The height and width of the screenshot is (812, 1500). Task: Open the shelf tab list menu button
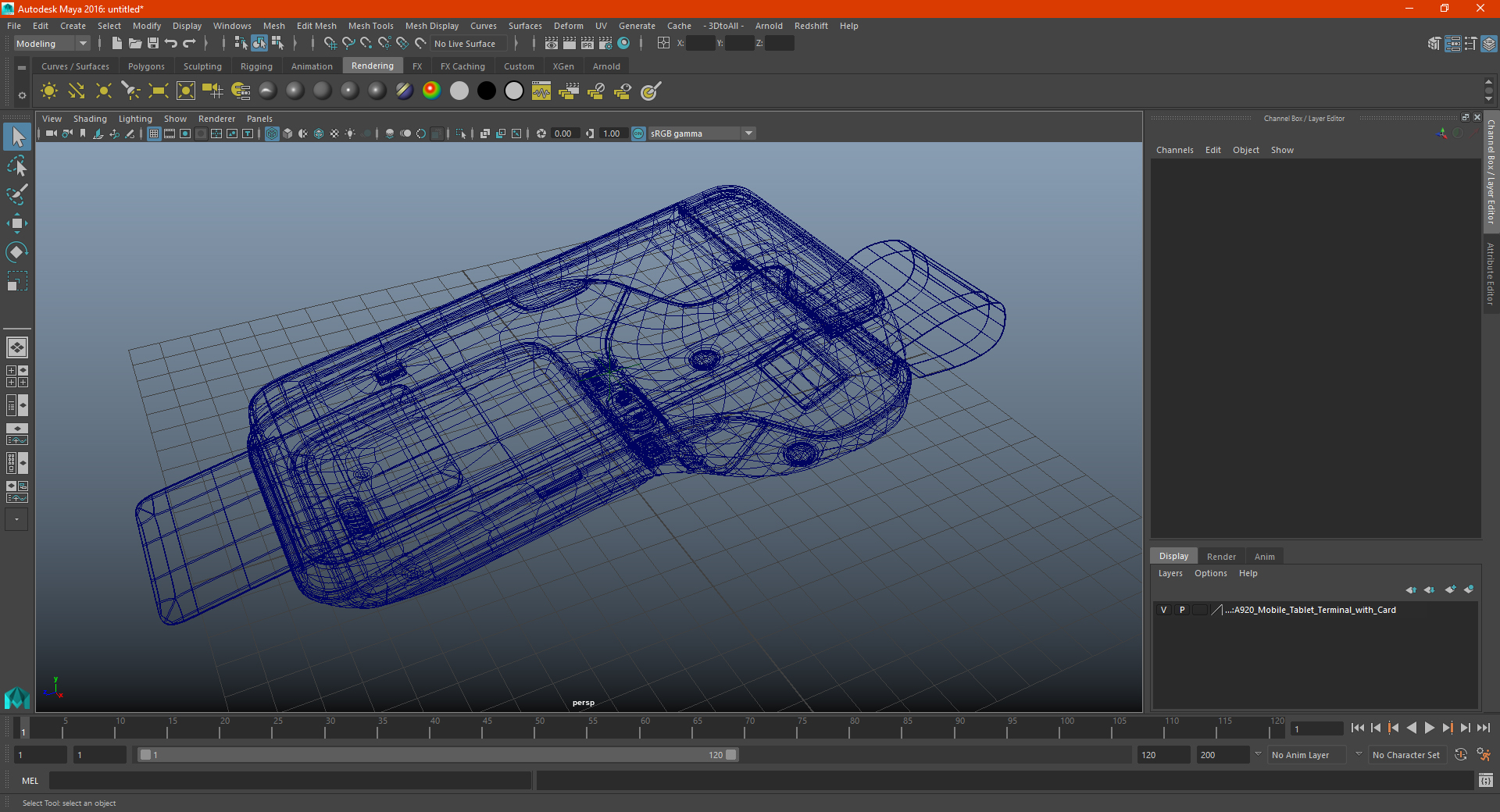point(22,68)
